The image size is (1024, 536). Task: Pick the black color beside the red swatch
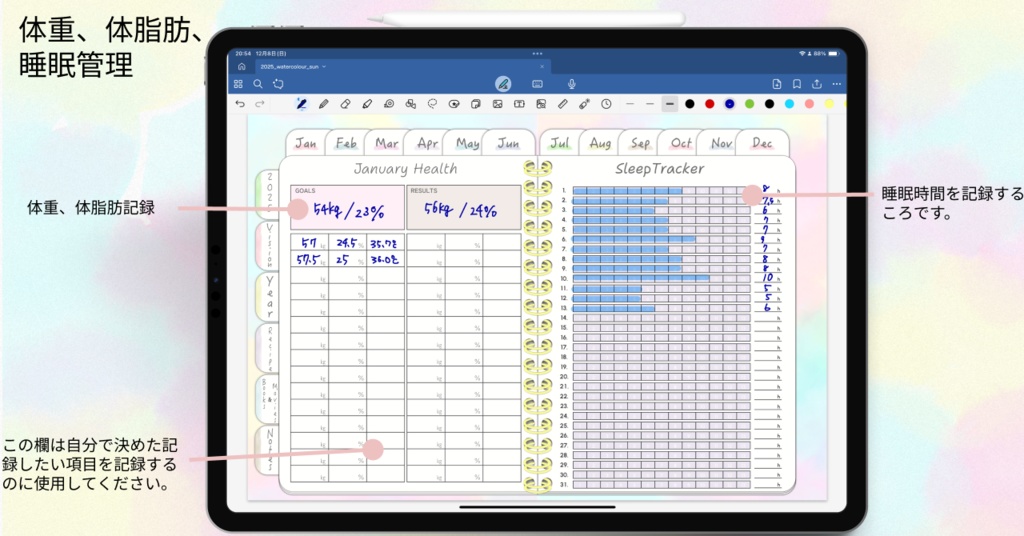pos(690,104)
